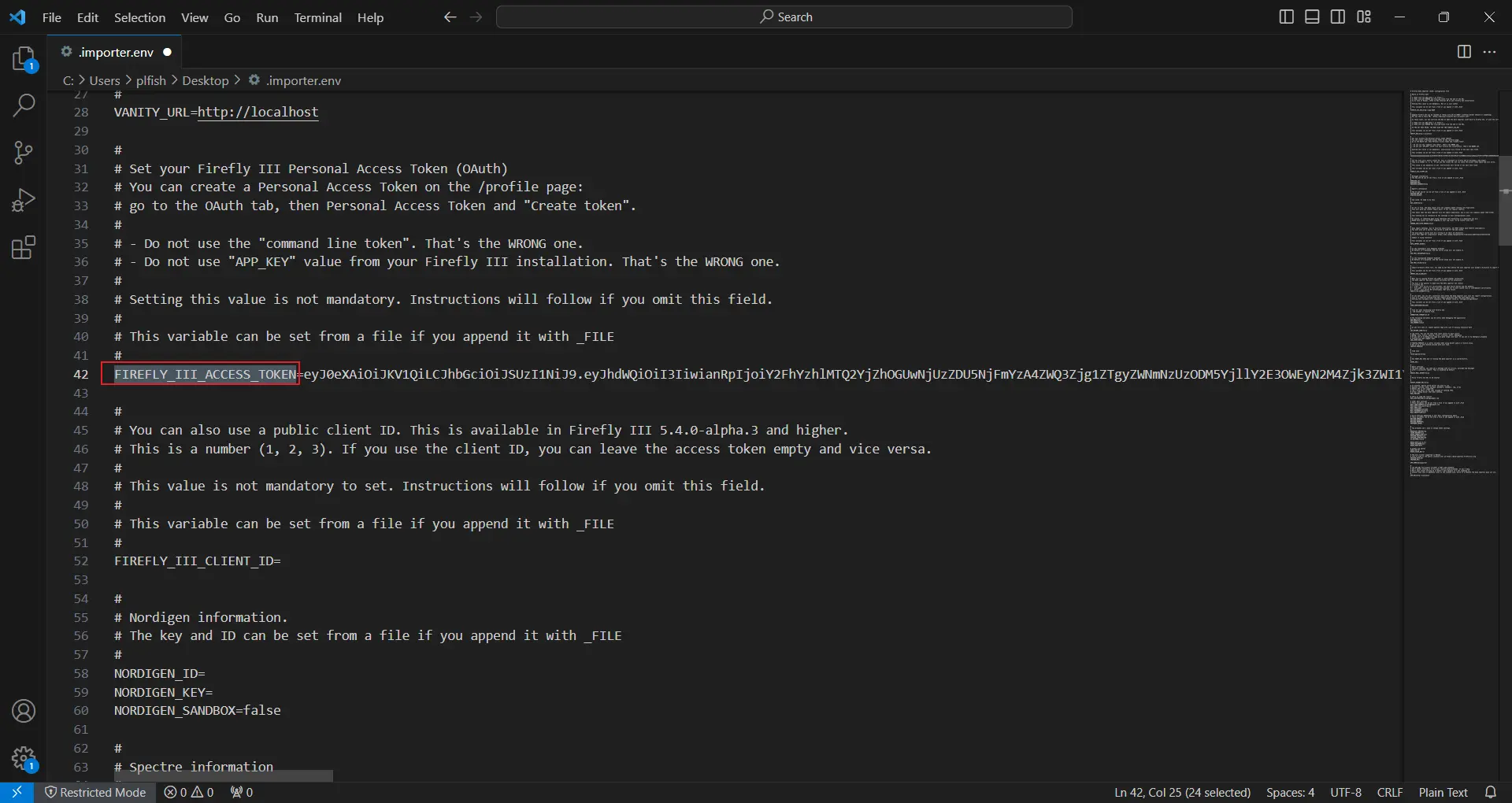Click on NORDIGEN_KEY= line
The image size is (1512, 803).
point(163,692)
